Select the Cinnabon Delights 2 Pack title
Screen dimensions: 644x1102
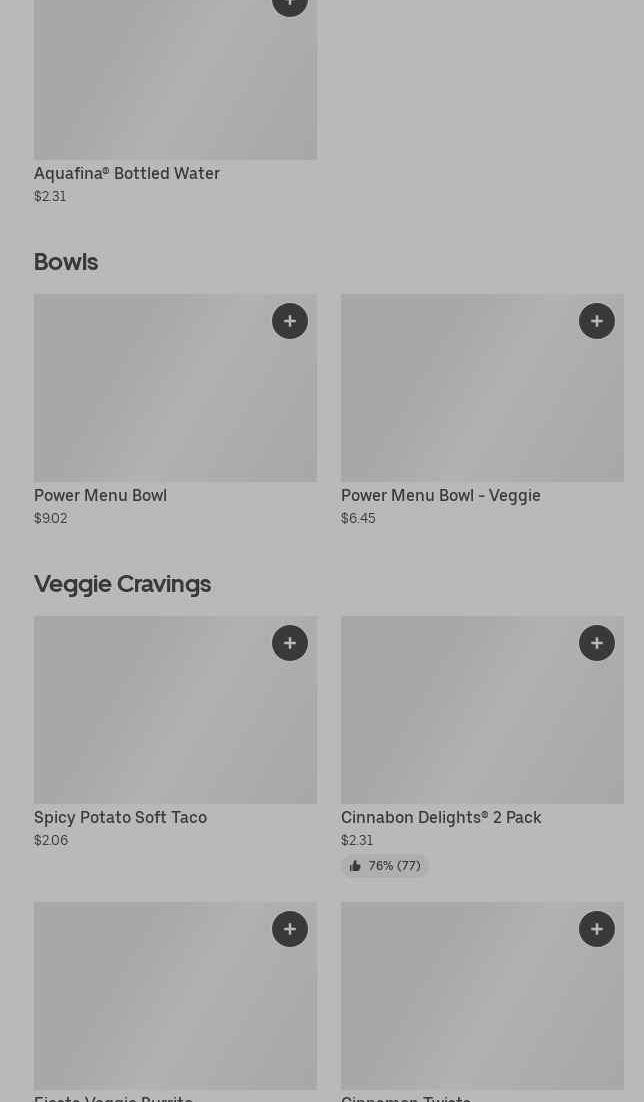[441, 817]
